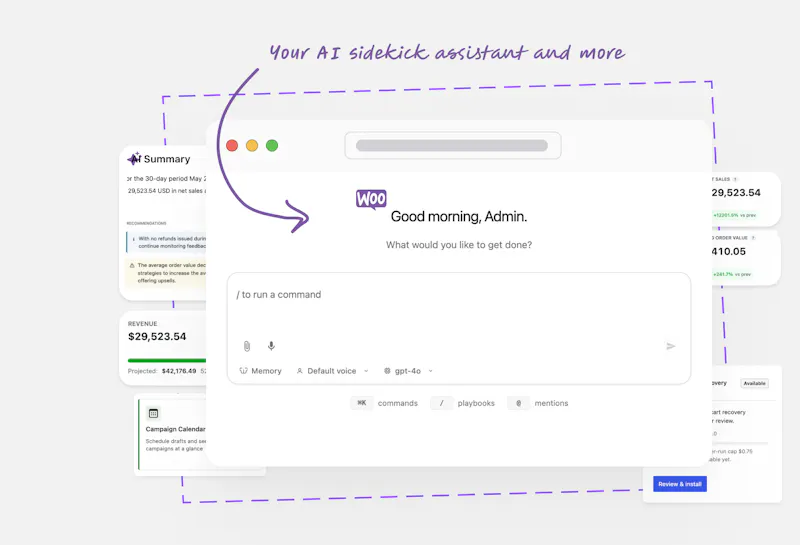Image resolution: width=800 pixels, height=545 pixels.
Task: Click the 410.05 order value figure
Action: (x=729, y=252)
